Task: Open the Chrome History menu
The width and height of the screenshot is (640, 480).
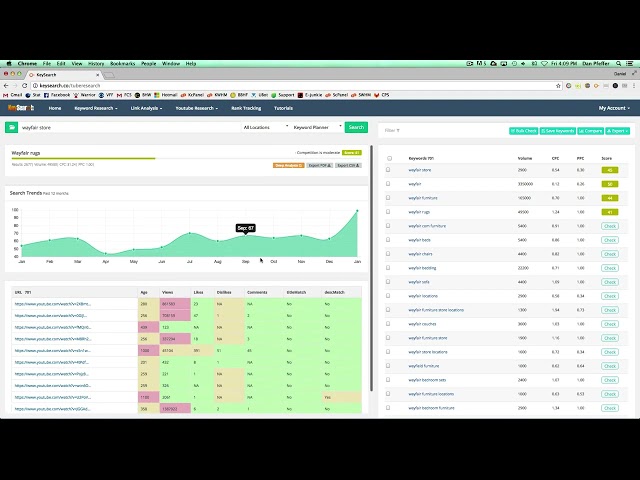Action: 96,64
